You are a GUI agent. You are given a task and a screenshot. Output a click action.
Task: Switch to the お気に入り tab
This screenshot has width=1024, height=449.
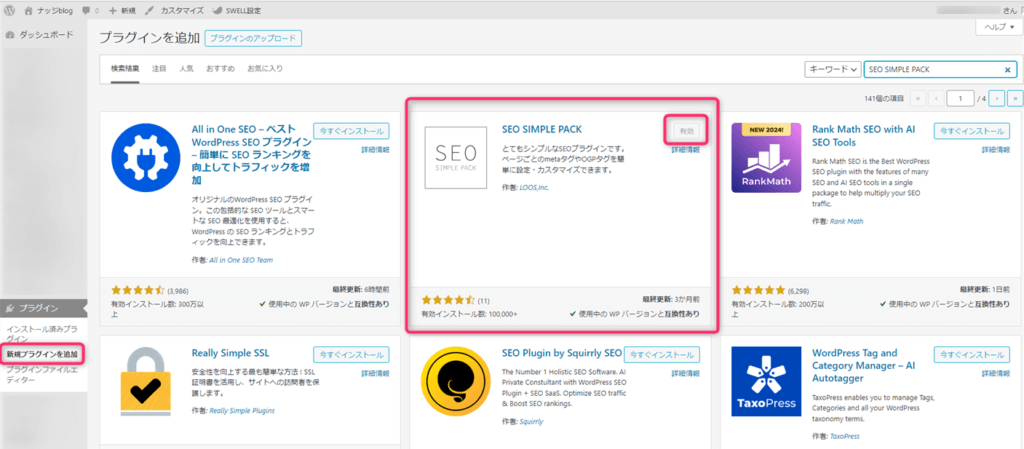265,69
